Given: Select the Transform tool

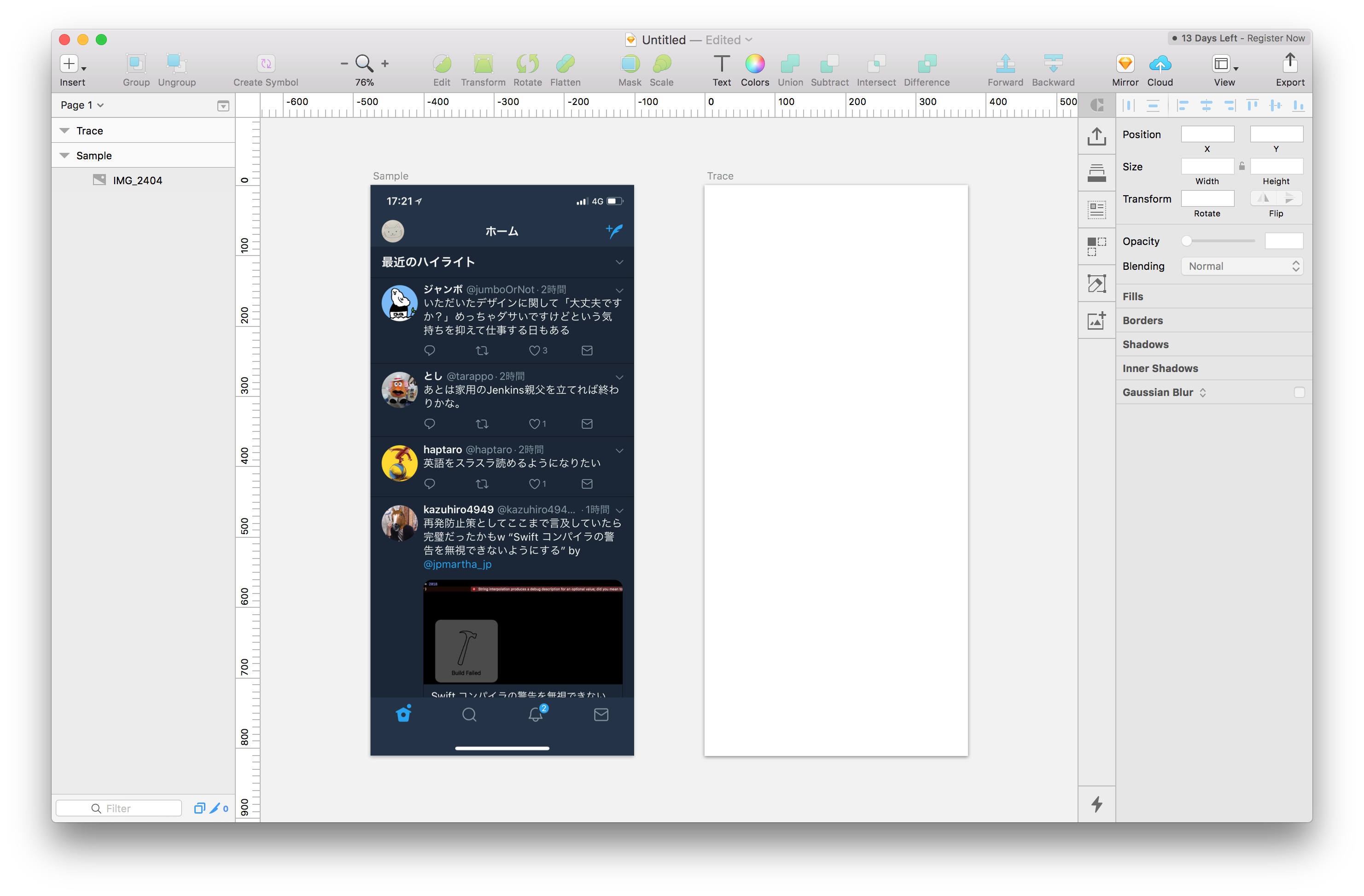Looking at the screenshot, I should (483, 64).
